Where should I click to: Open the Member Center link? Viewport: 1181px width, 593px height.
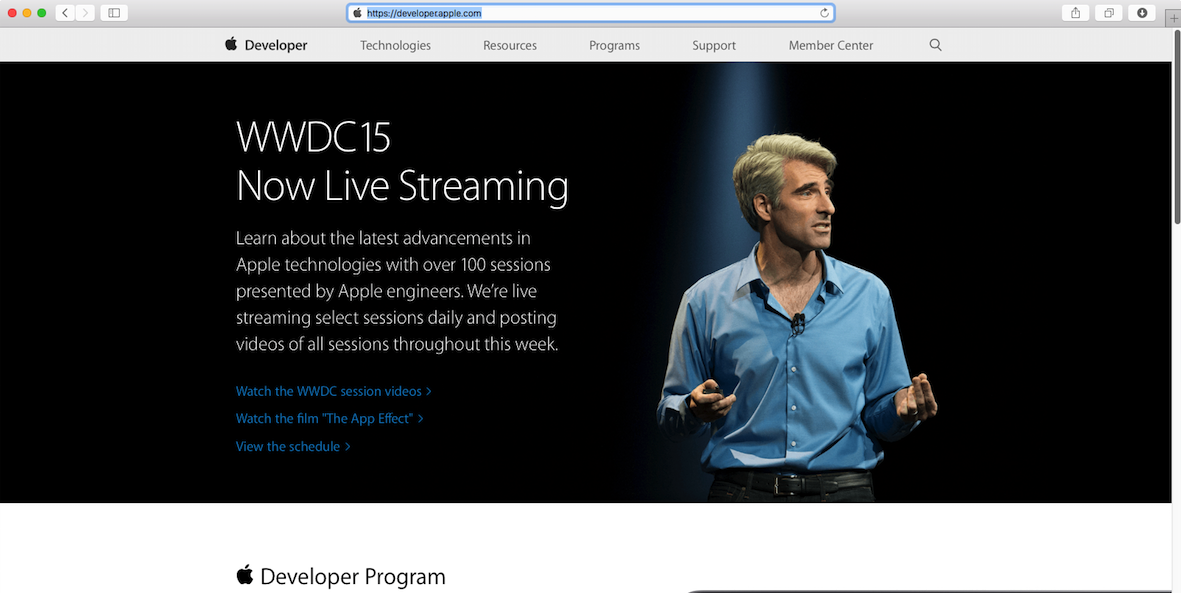[x=830, y=45]
